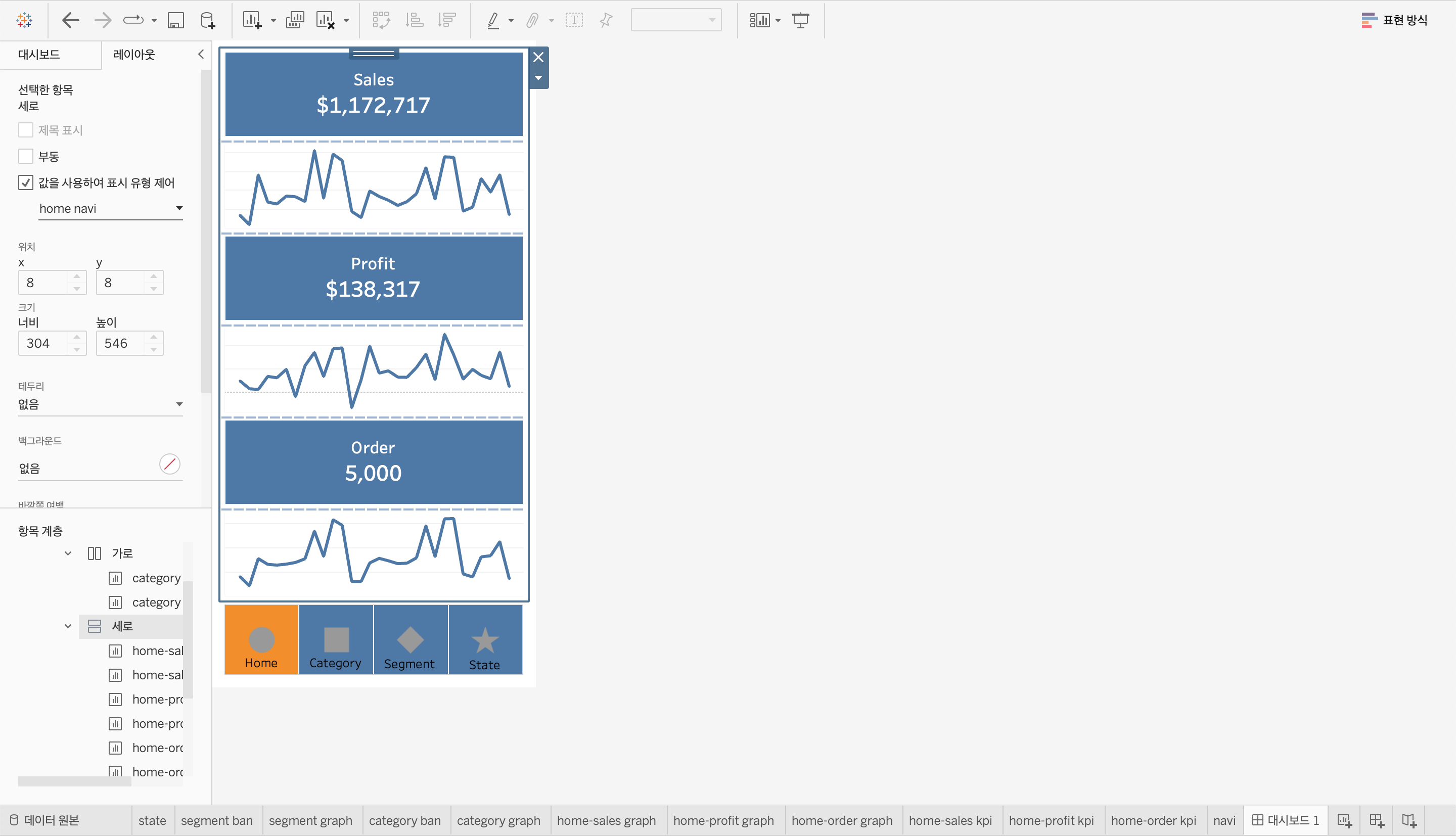Click the highlight pen icon
Screen dimensions: 1456x836
pyautogui.click(x=493, y=21)
